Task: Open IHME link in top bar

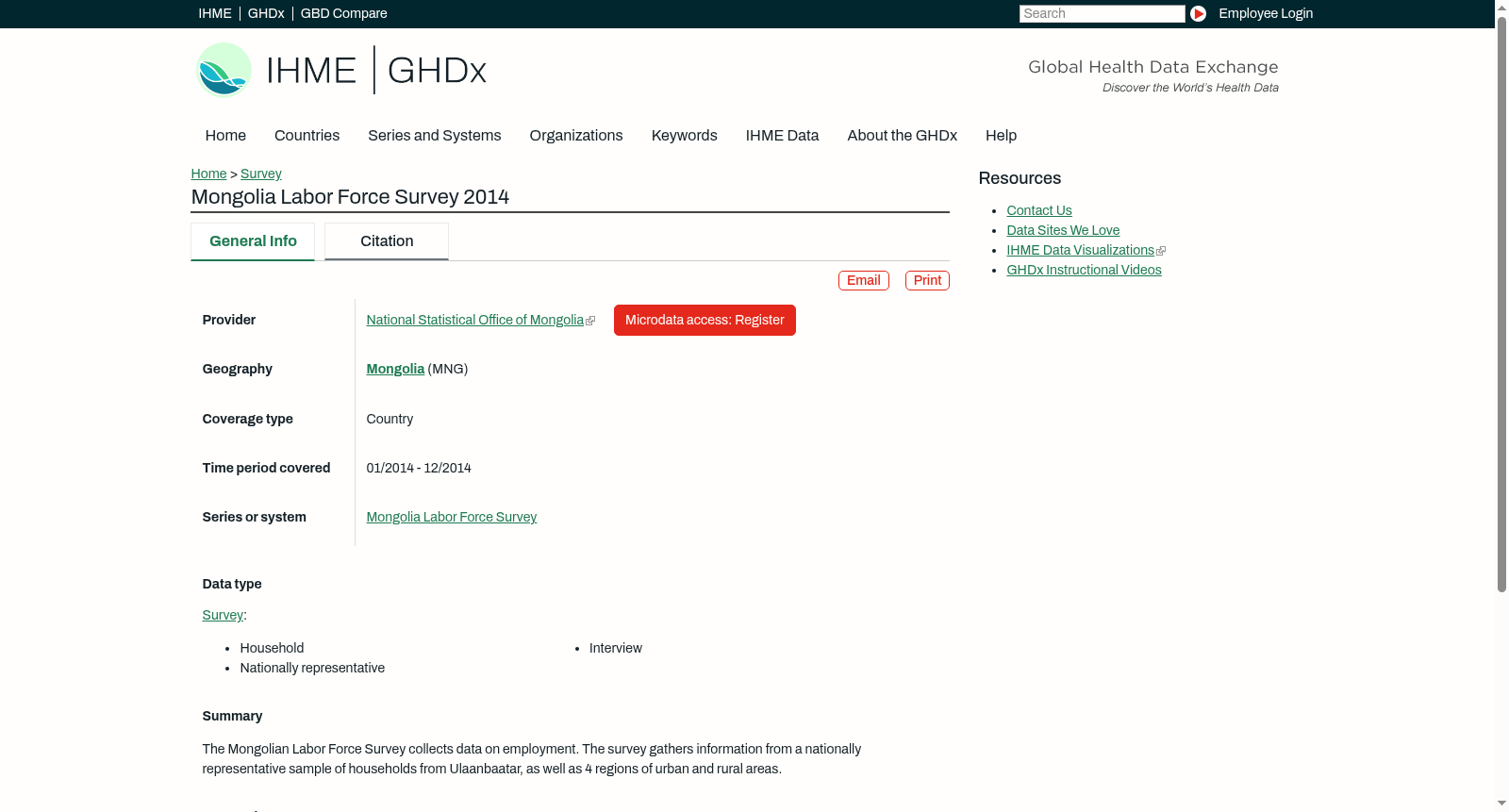Action: 215,13
